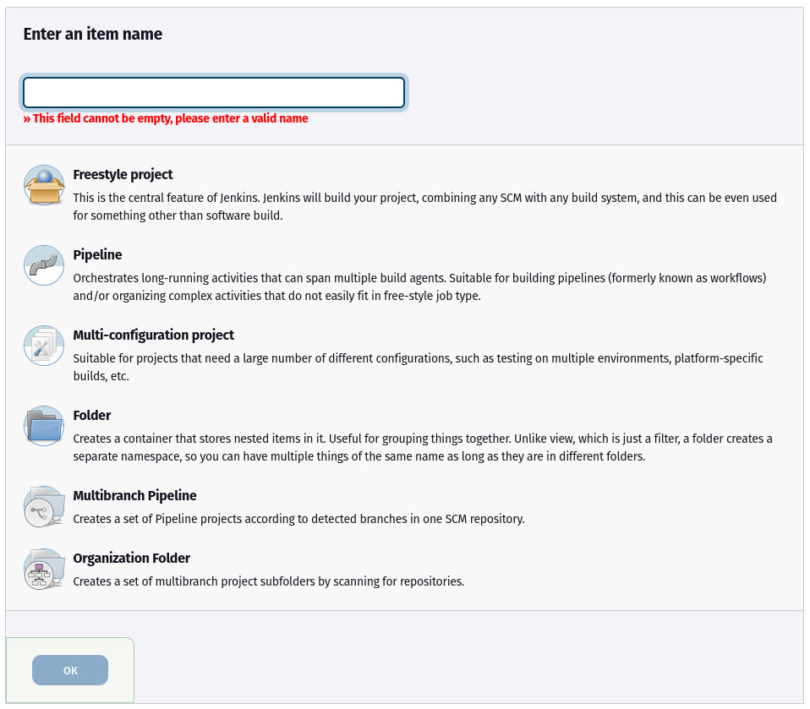Click the empty-field validation error message

point(165,118)
